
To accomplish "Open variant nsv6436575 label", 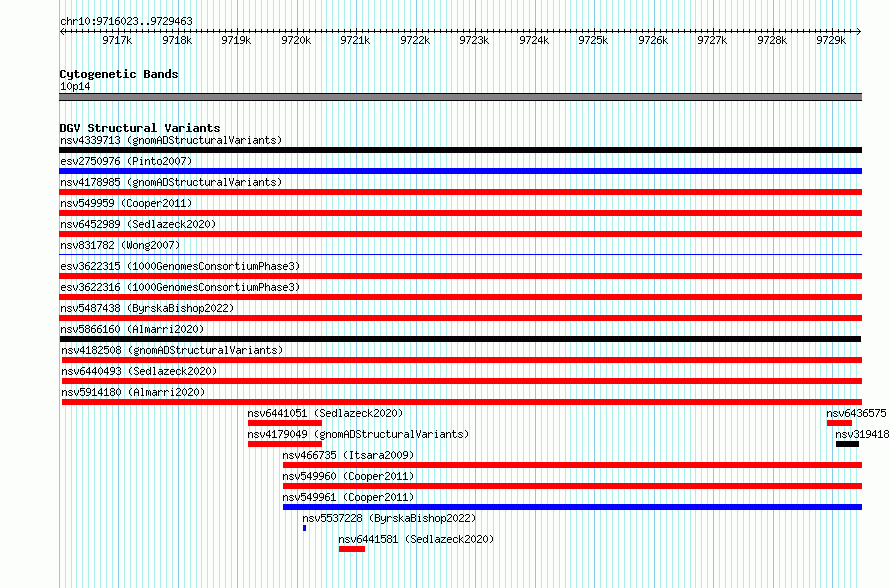I will pyautogui.click(x=856, y=413).
